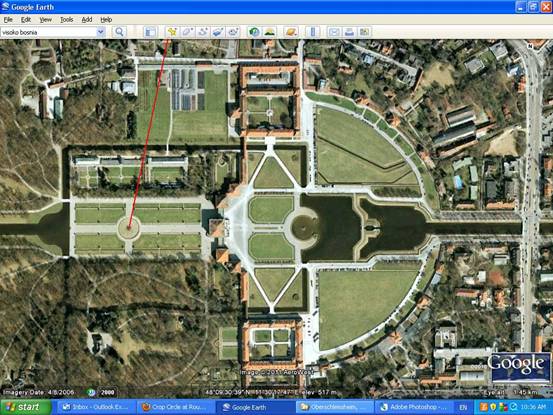Open the File menu

(8, 20)
